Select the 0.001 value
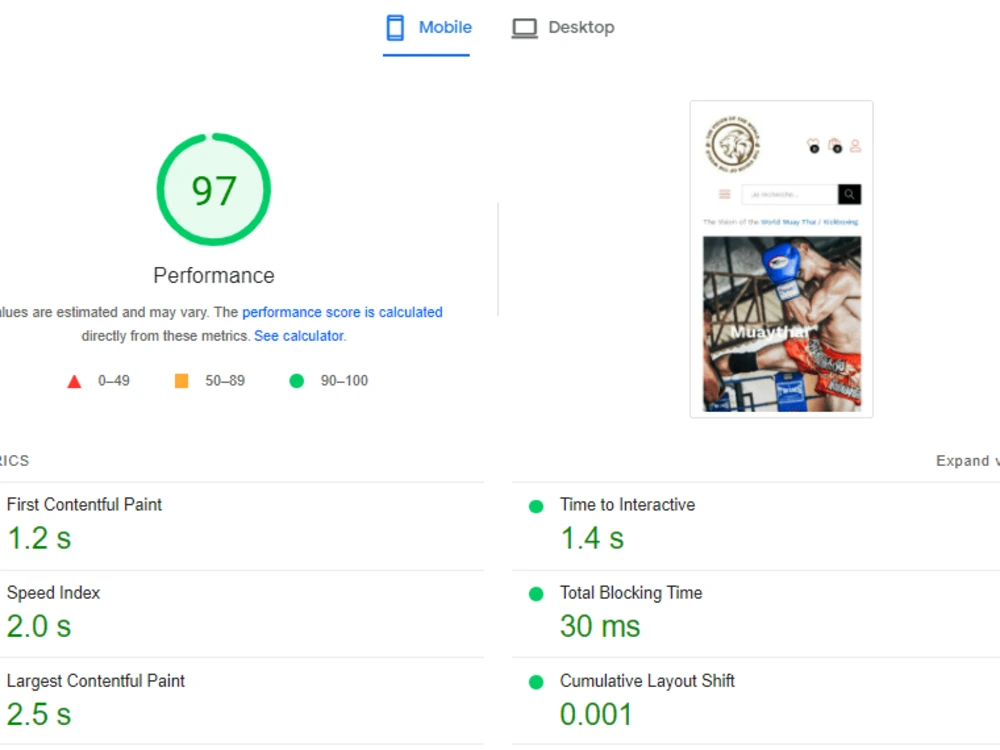This screenshot has width=1000, height=750. click(596, 714)
